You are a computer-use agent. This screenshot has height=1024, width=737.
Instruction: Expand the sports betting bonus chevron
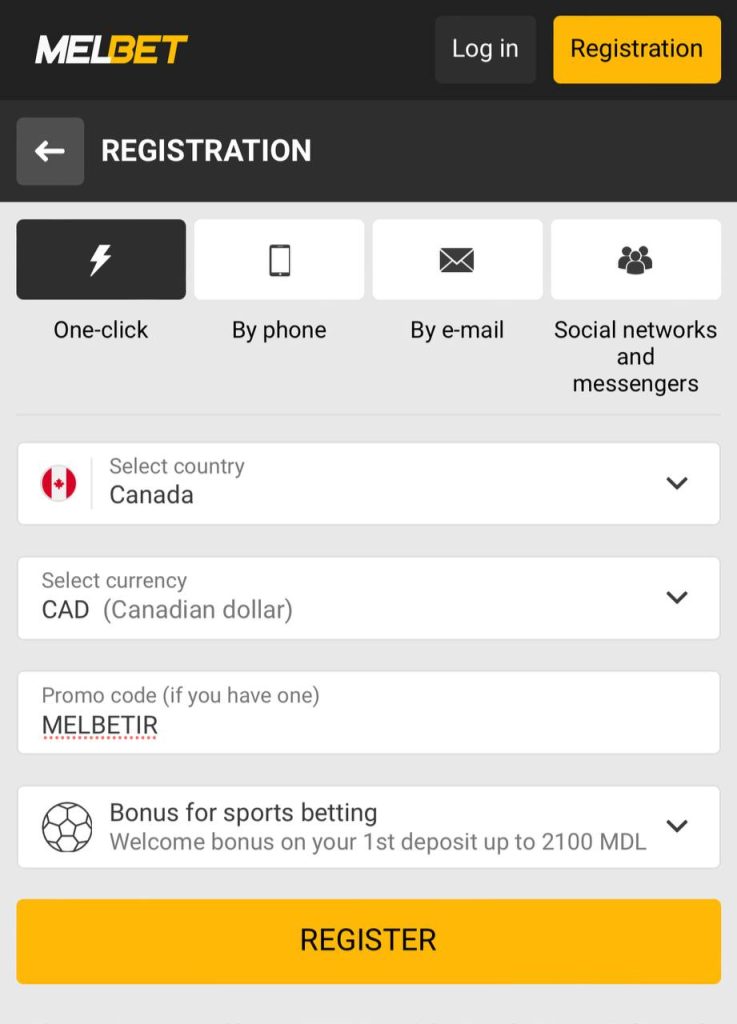click(x=677, y=826)
